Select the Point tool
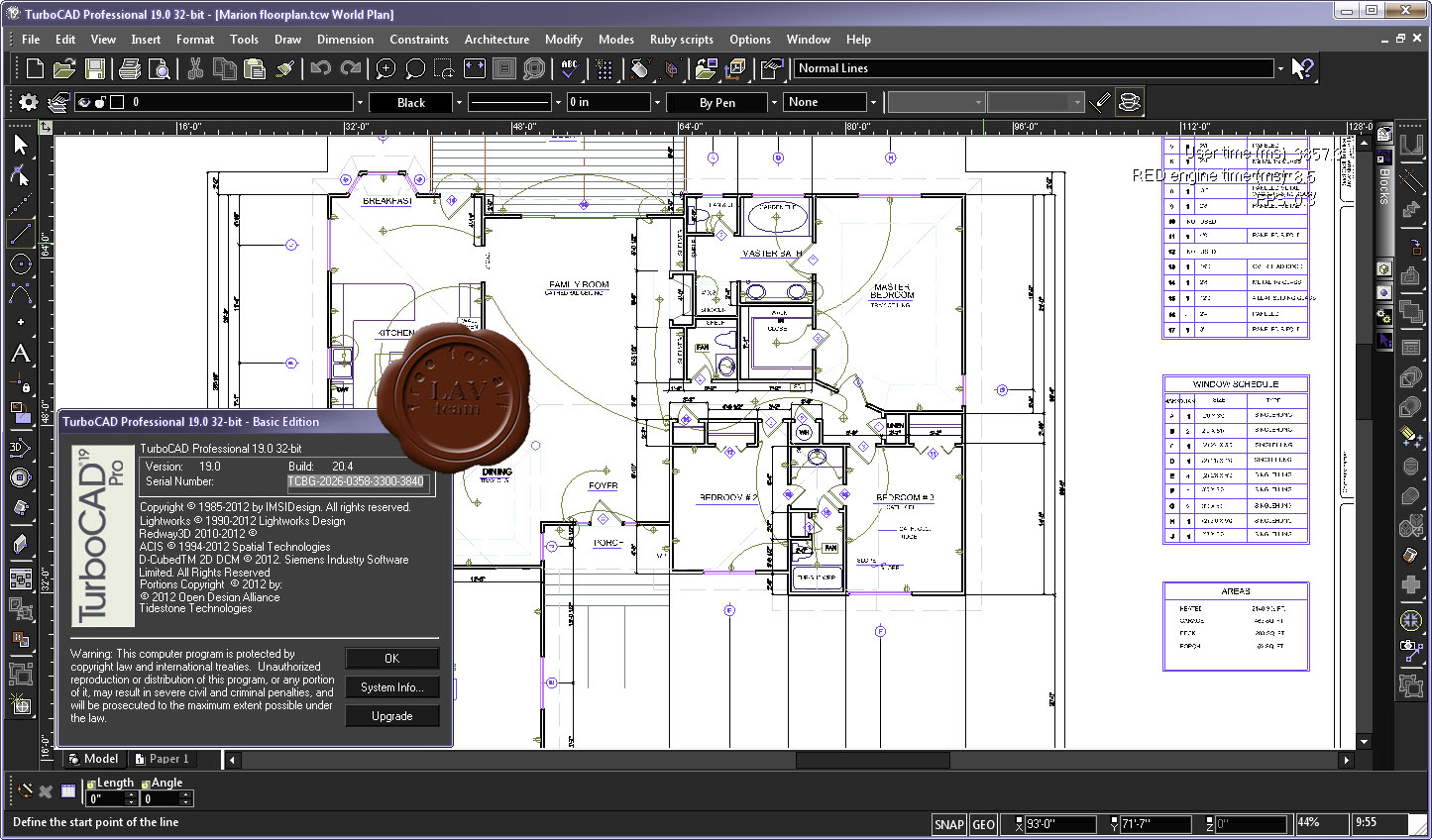This screenshot has width=1432, height=840. 20,323
